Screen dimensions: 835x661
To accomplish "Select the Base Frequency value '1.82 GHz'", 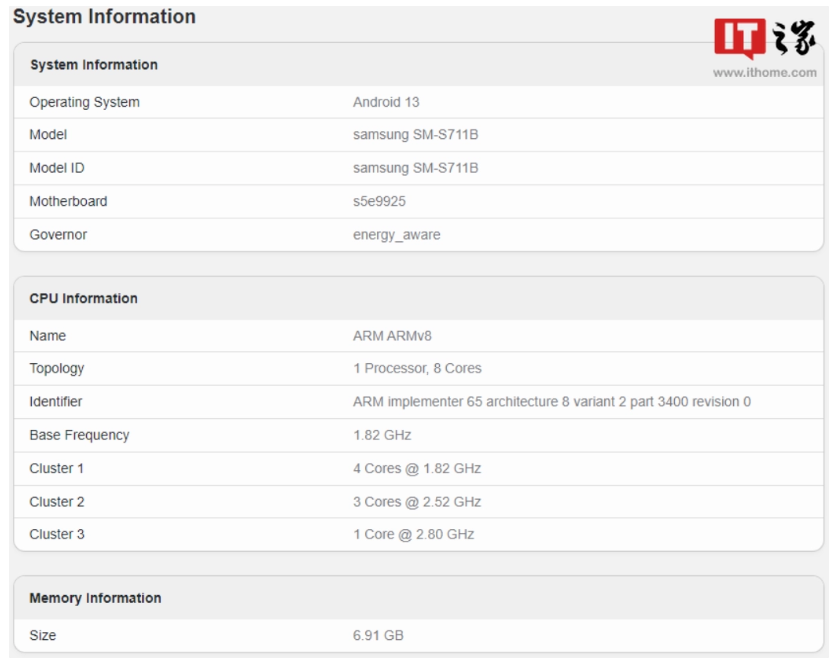I will click(382, 435).
